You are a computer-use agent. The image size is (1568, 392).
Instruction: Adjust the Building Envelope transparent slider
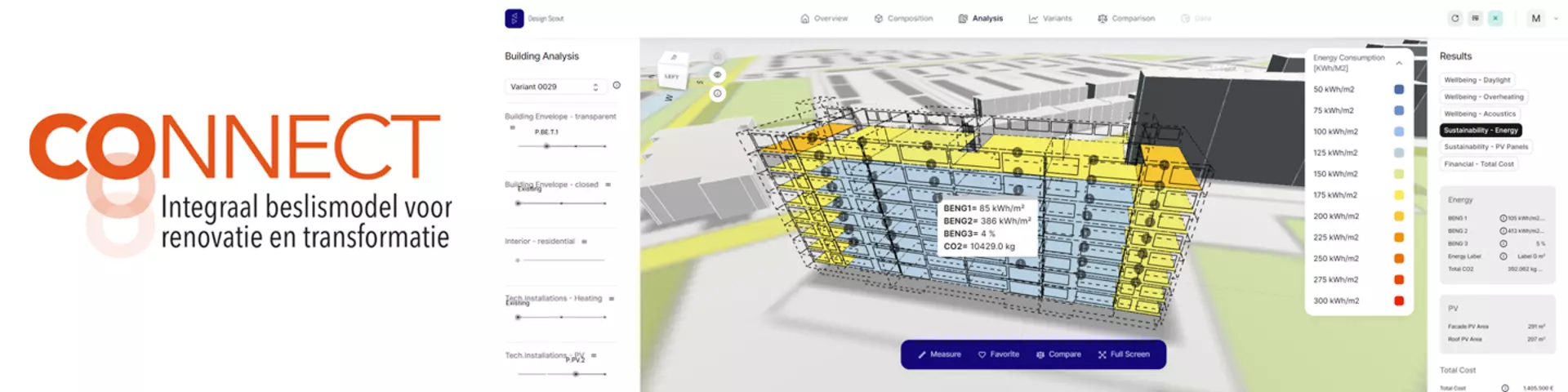[562, 146]
